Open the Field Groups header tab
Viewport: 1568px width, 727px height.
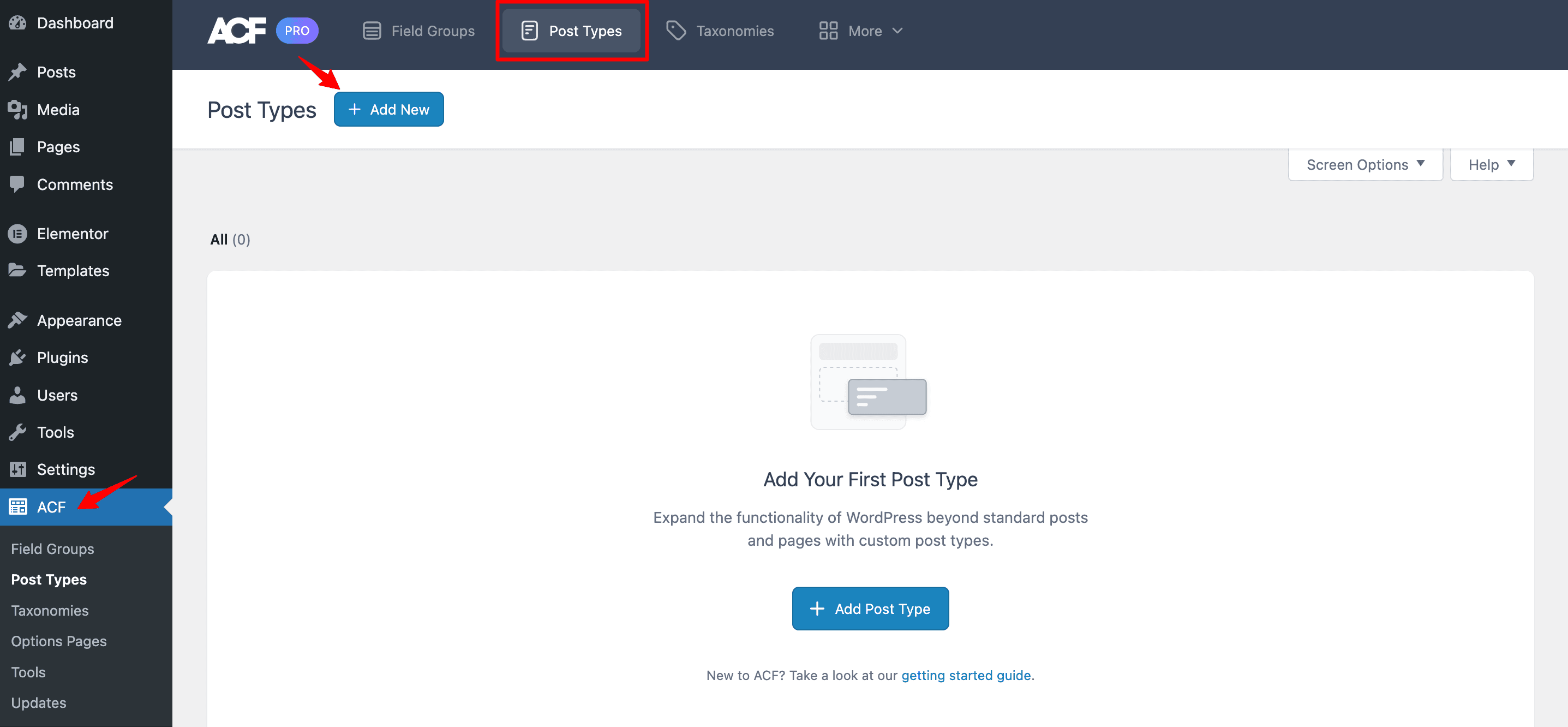point(419,31)
